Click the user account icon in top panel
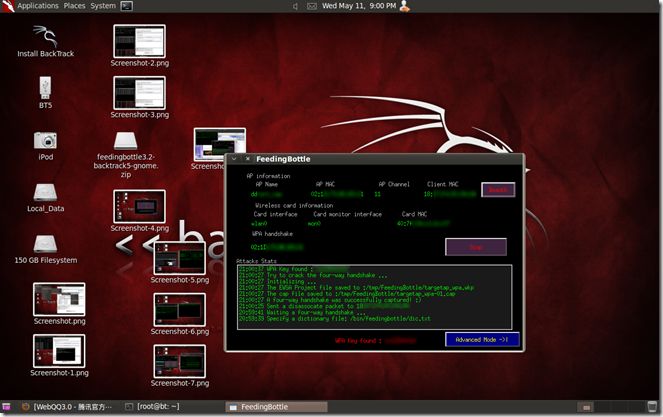Image resolution: width=663 pixels, height=417 pixels. coord(405,6)
